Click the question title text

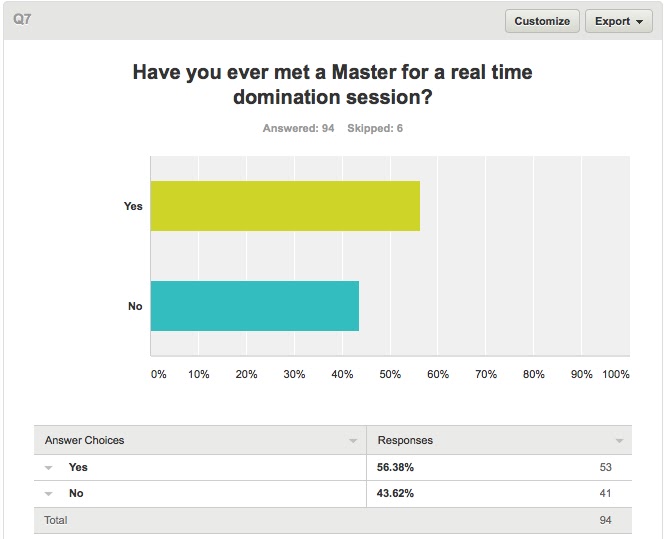pos(333,84)
